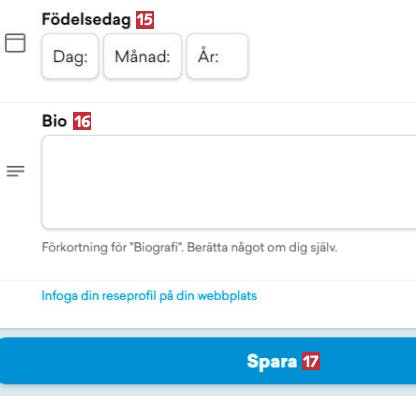Open the Dag dropdown
416x396 pixels.
(x=70, y=56)
